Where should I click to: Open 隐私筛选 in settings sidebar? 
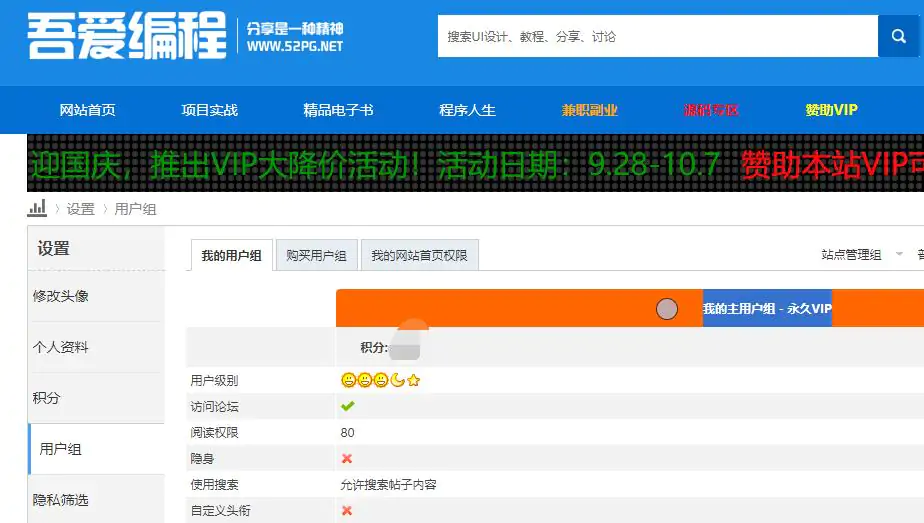click(61, 501)
